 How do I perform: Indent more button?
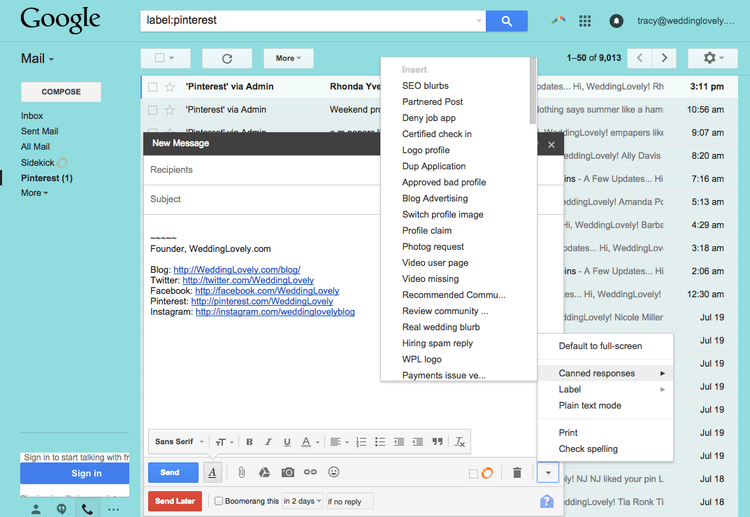[x=418, y=442]
